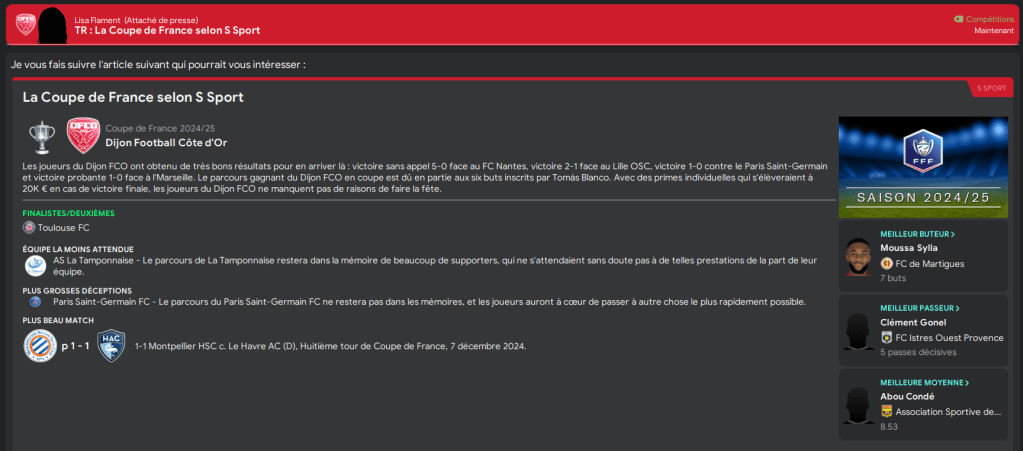Expand the Meilleur Buteur section
The width and height of the screenshot is (1023, 451).
[x=917, y=234]
